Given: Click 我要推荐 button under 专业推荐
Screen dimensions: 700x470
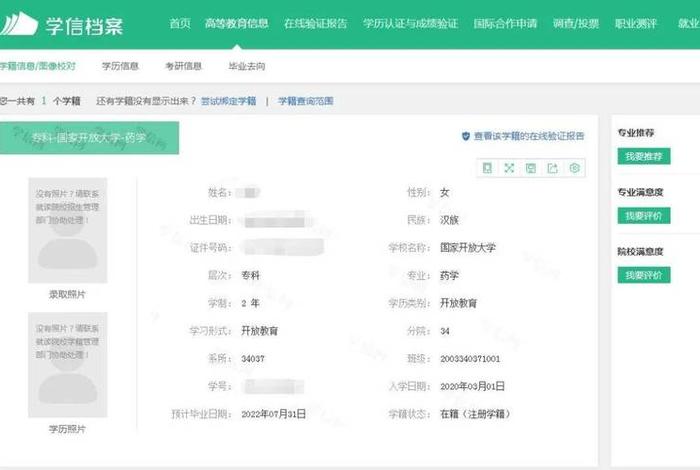Looking at the screenshot, I should coord(644,156).
